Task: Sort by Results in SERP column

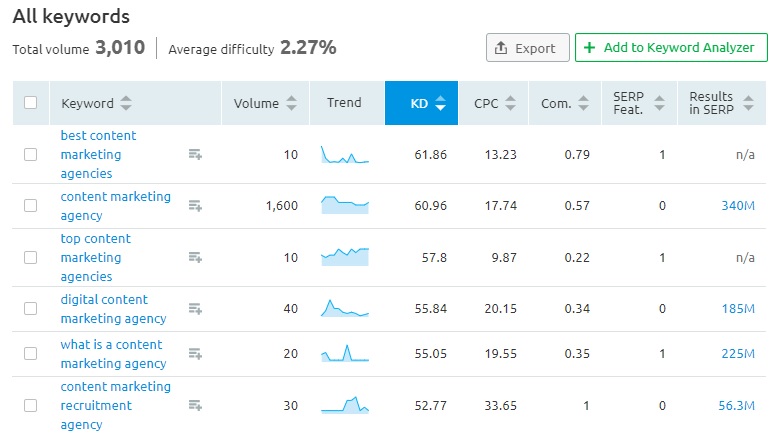Action: (x=718, y=103)
